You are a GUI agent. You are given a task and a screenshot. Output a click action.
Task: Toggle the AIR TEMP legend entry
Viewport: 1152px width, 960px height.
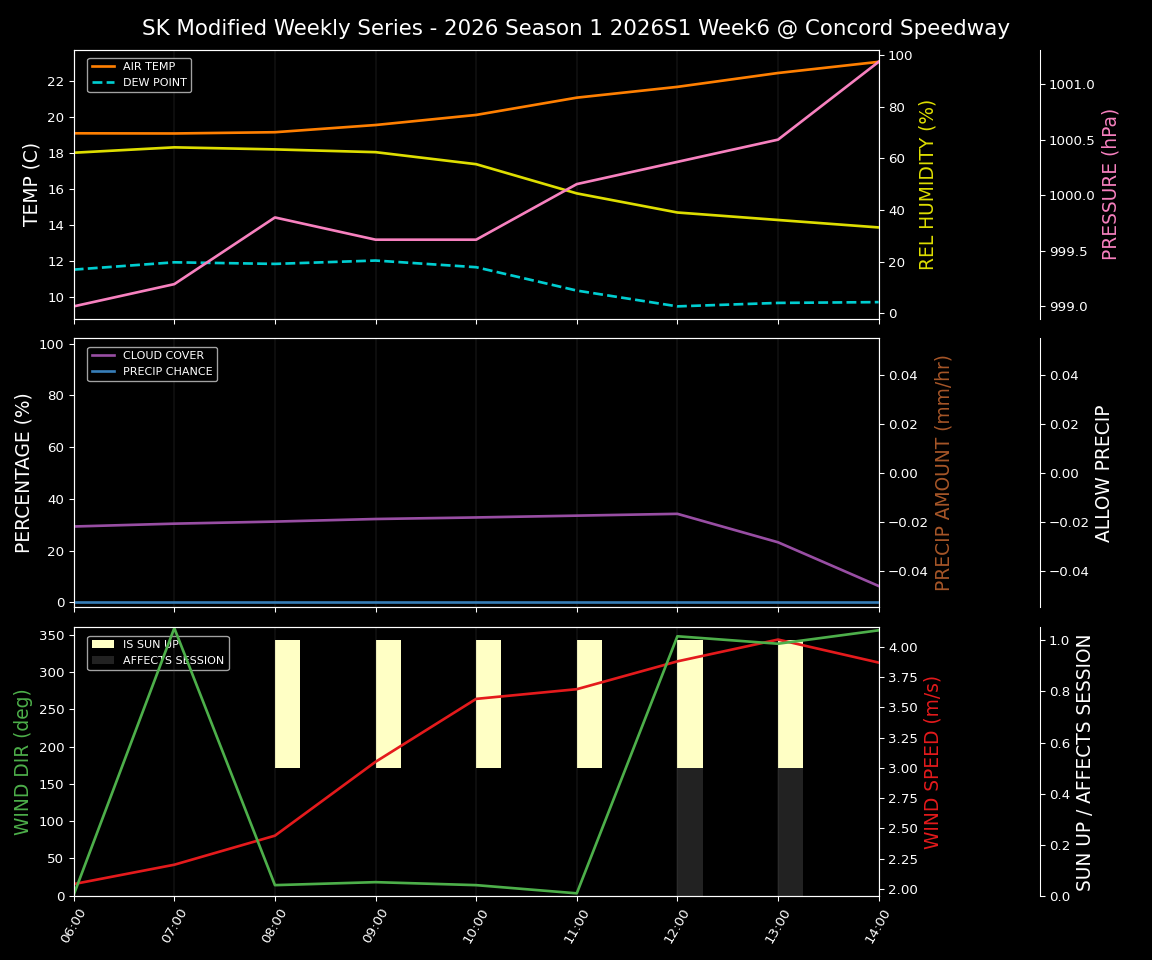[x=147, y=66]
